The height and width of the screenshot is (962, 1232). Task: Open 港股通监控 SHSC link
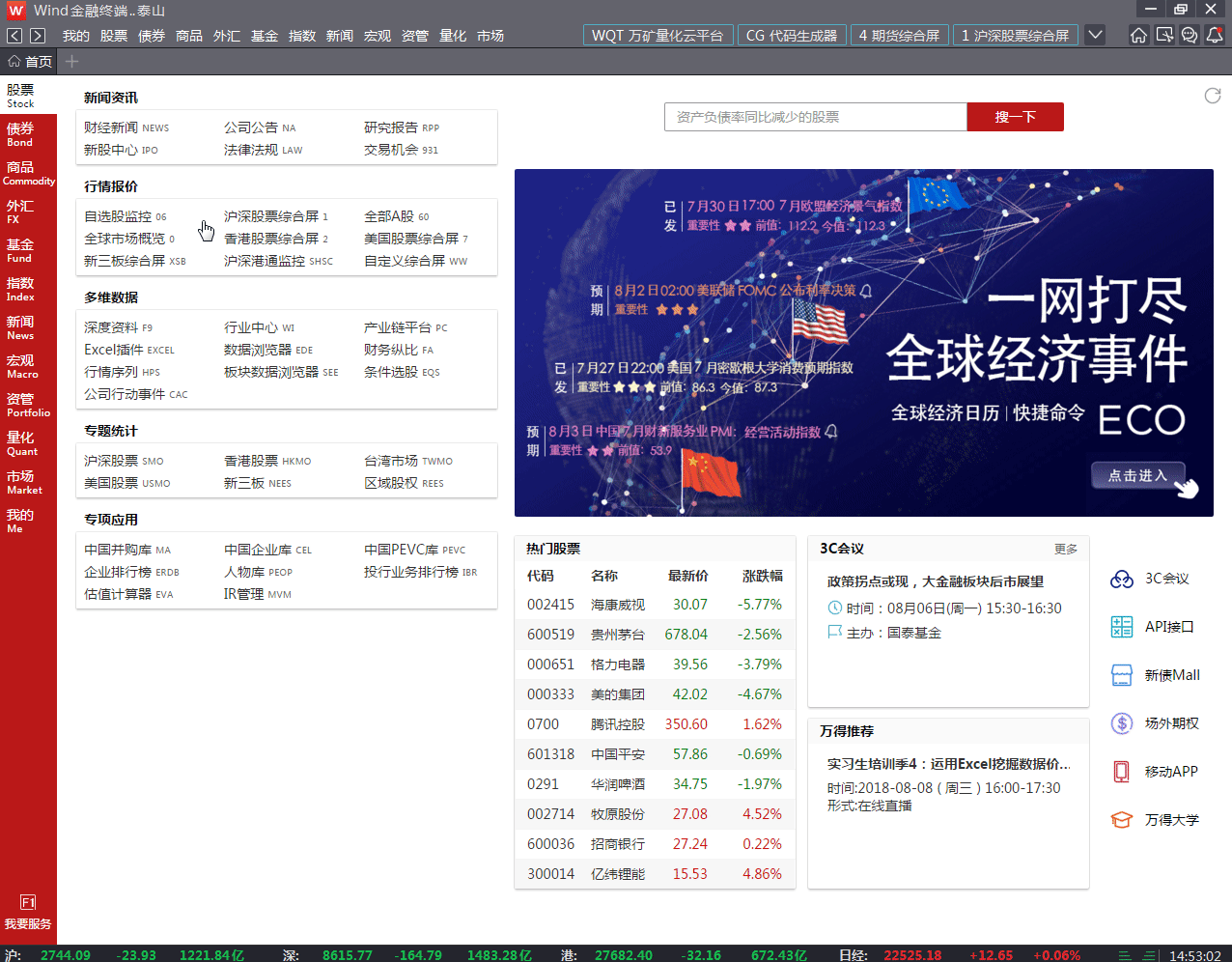coord(278,261)
